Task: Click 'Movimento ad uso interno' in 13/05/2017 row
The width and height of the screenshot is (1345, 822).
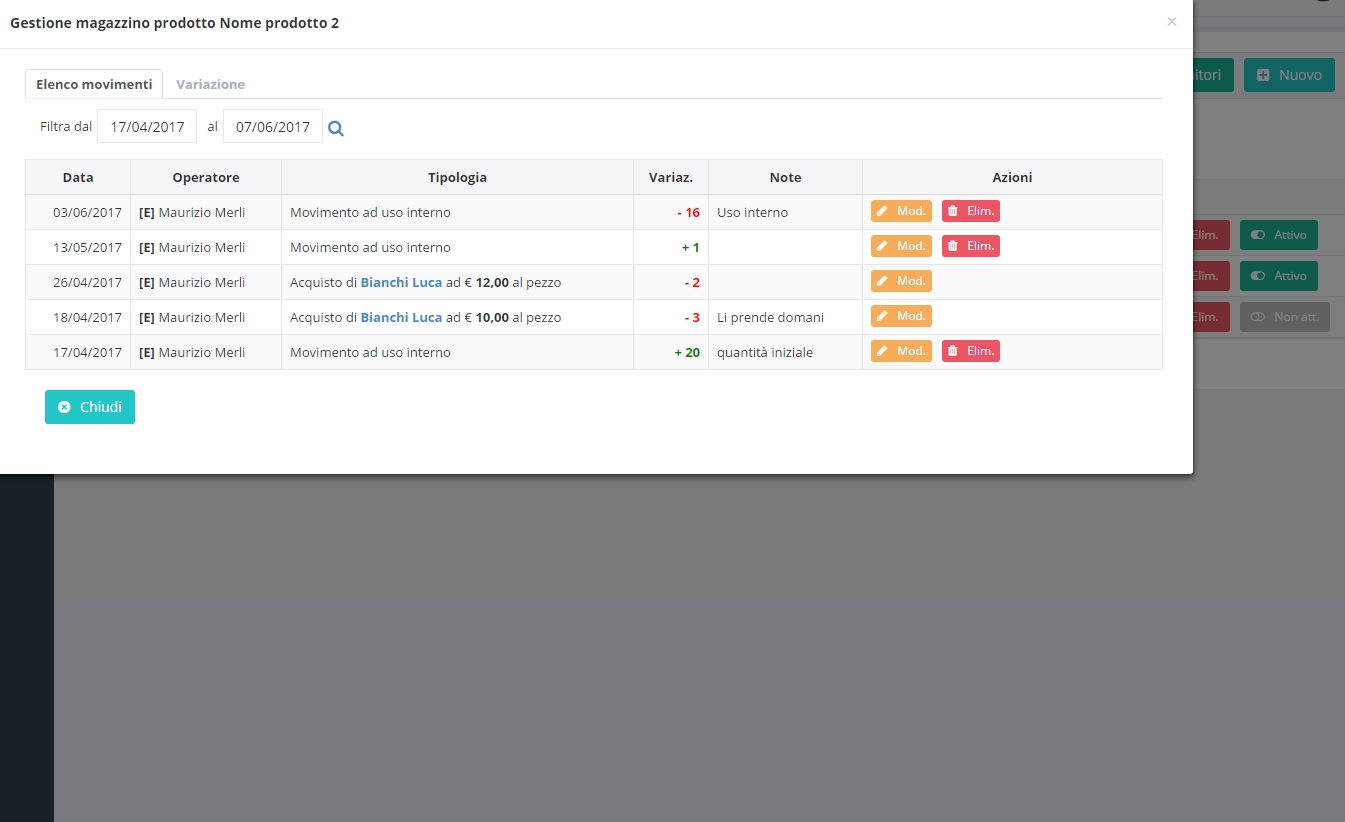Action: 370,247
